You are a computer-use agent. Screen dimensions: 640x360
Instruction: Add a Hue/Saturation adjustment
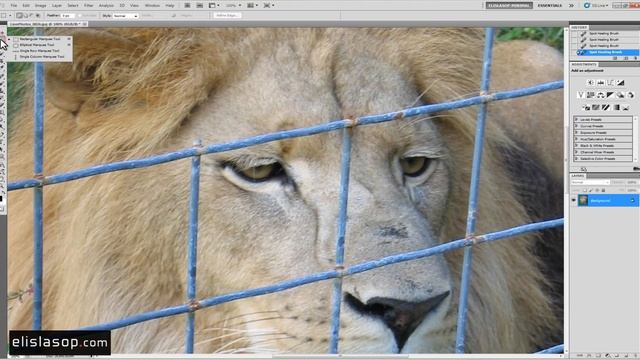coord(591,95)
